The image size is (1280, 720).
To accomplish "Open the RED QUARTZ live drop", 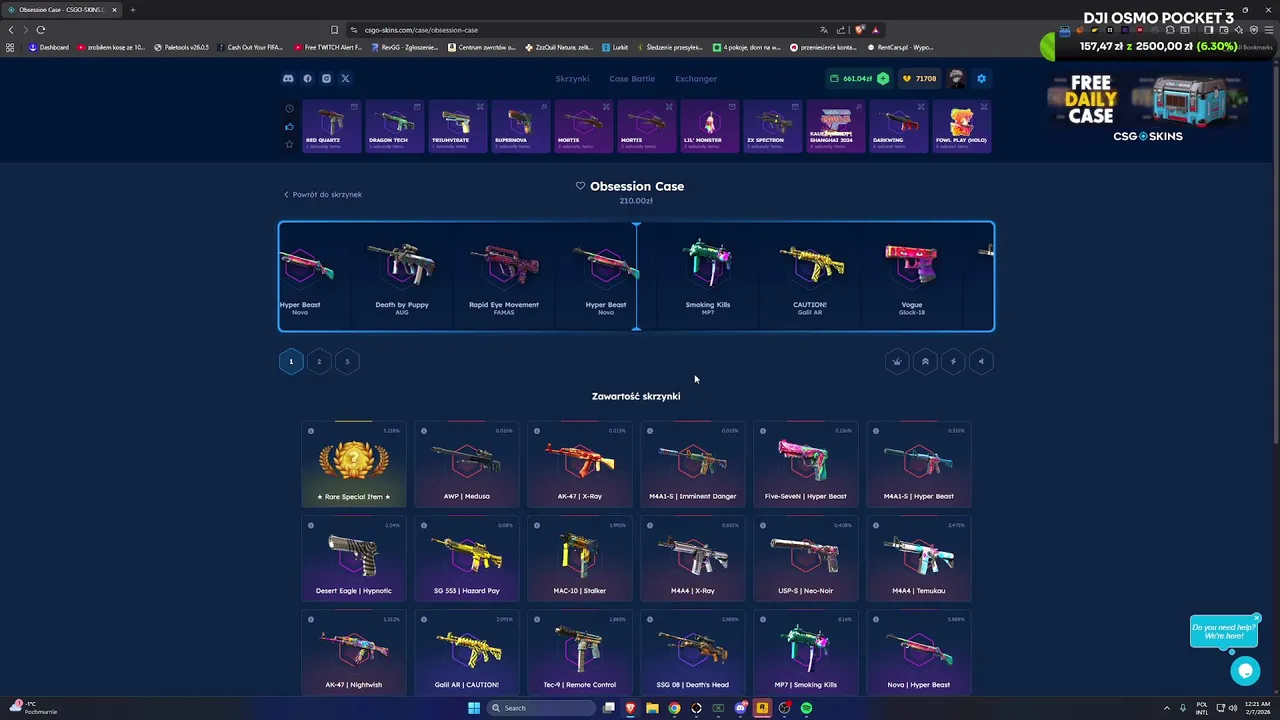I will [332, 126].
